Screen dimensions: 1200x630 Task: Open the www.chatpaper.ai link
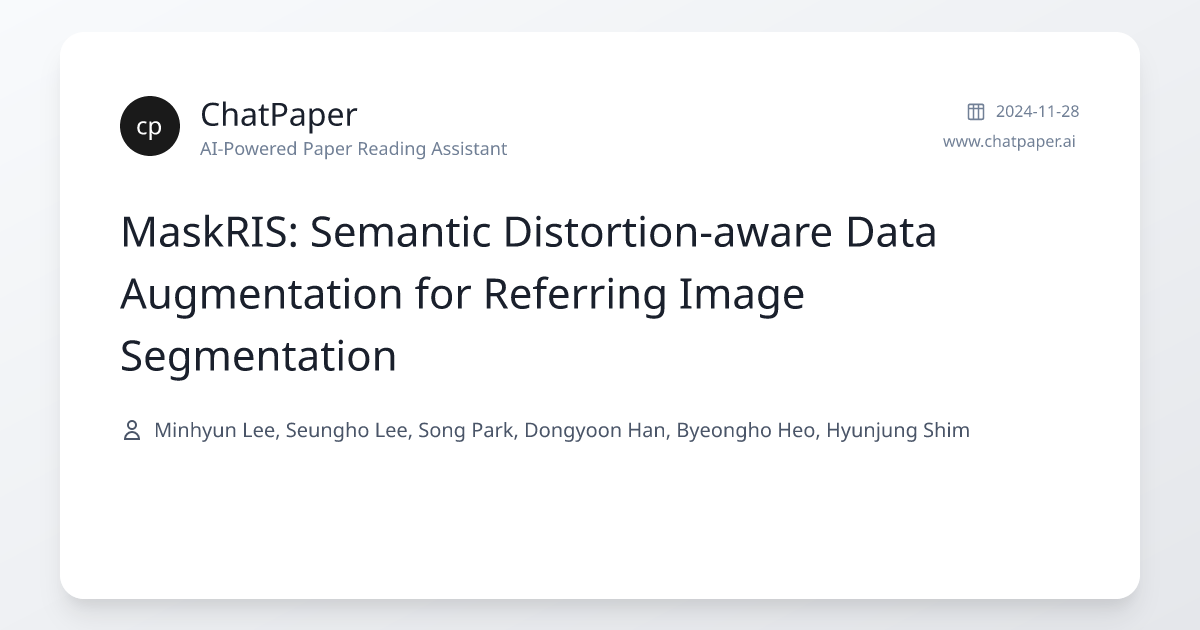(x=1009, y=141)
